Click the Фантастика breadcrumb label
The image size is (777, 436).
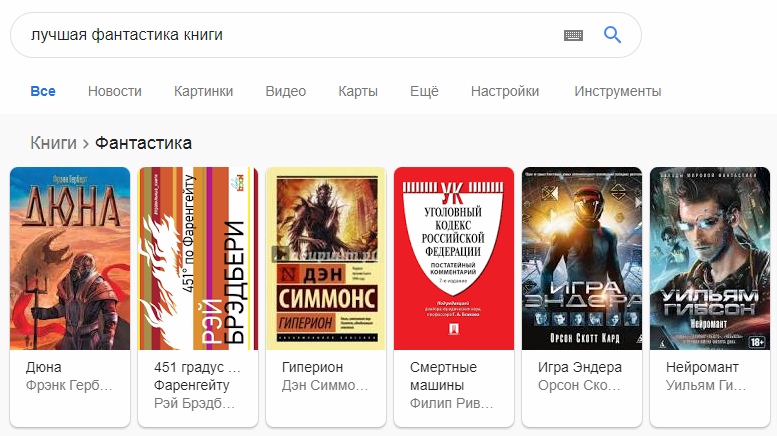pyautogui.click(x=143, y=143)
